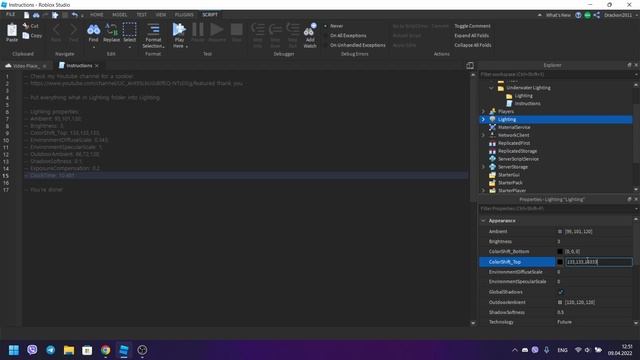Close the Instructions script tab
The height and width of the screenshot is (360, 640).
coord(97,66)
